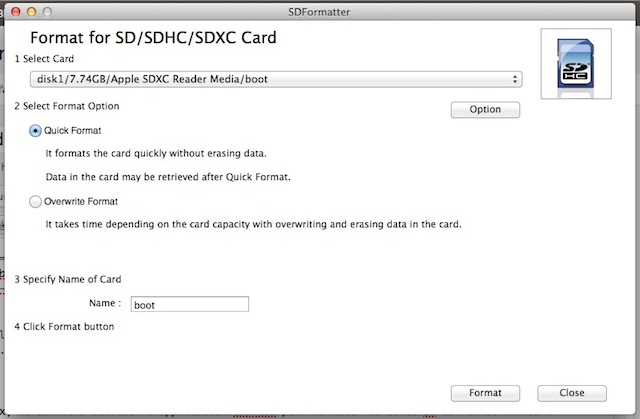Select the Overwrite Format radio button
This screenshot has width=640, height=419.
click(x=36, y=202)
